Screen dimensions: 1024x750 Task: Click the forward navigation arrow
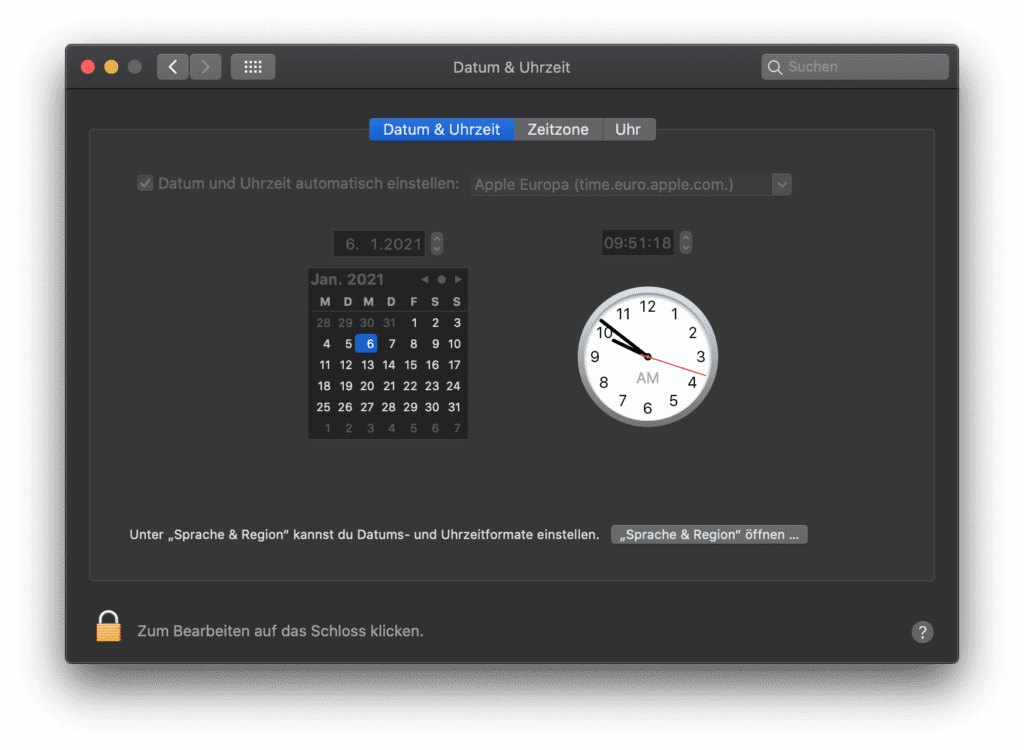point(205,66)
